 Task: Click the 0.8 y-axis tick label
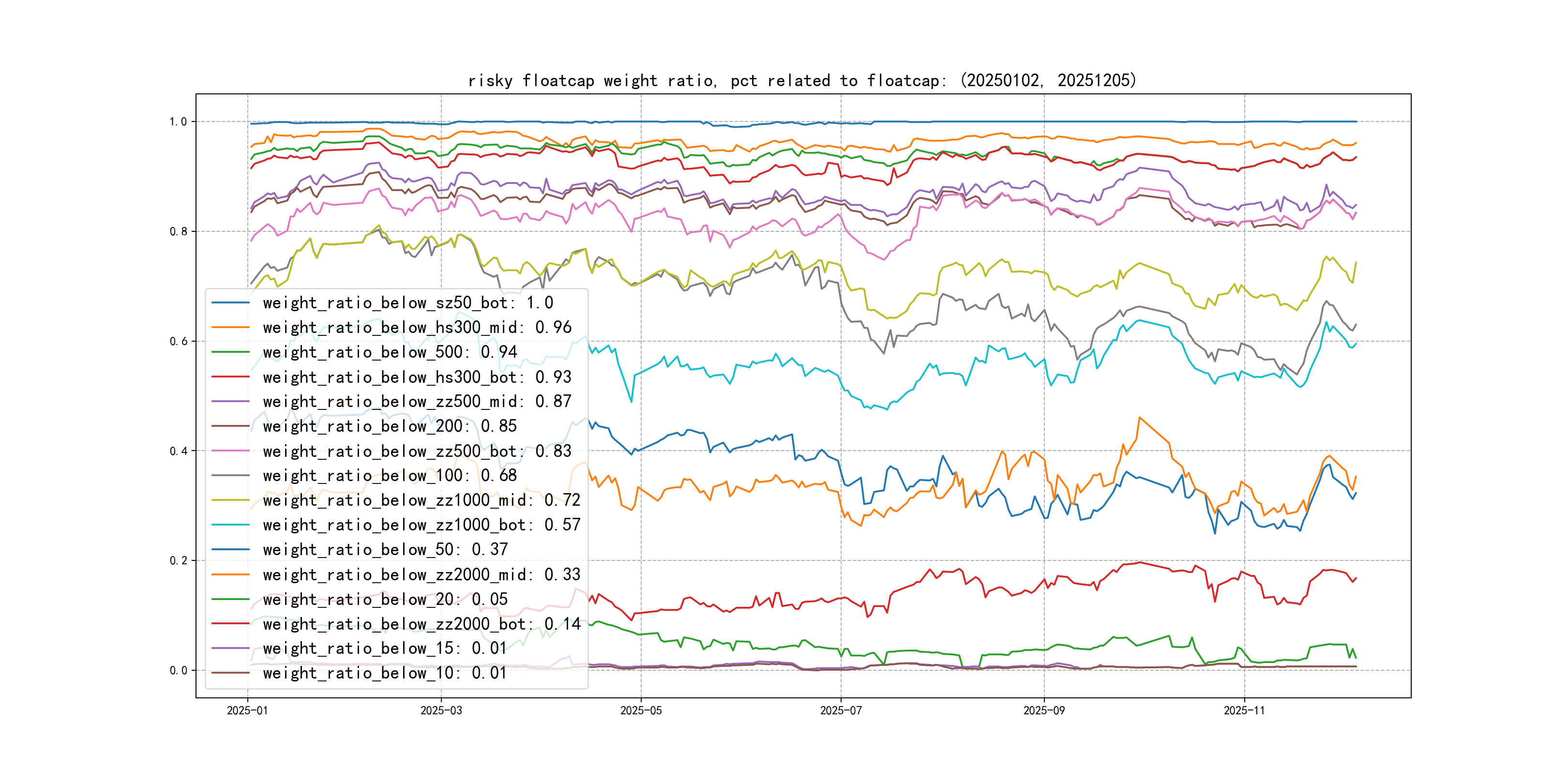coord(179,231)
